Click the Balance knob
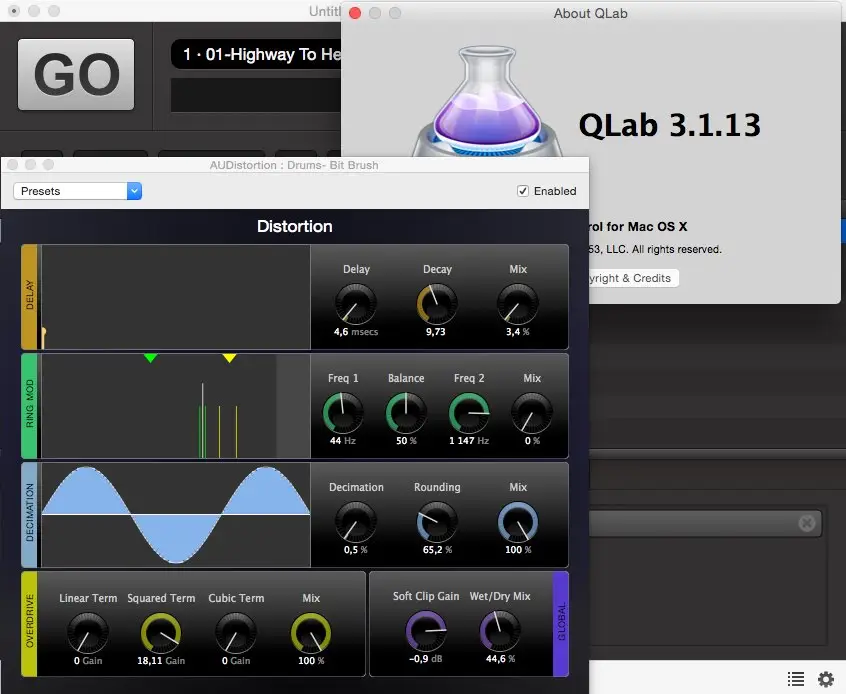 406,413
